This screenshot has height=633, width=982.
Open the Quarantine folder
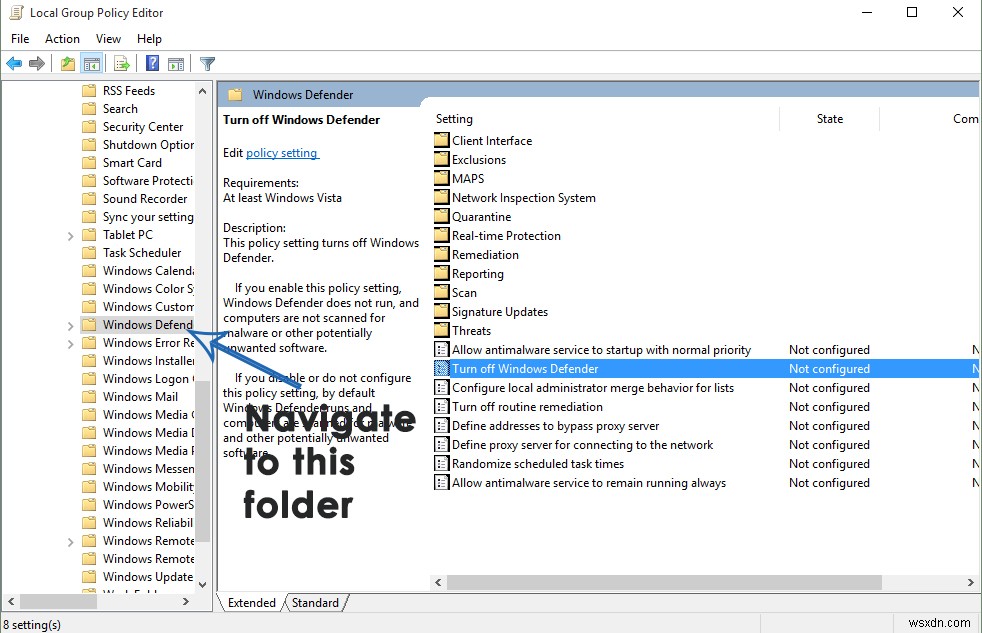pos(473,217)
